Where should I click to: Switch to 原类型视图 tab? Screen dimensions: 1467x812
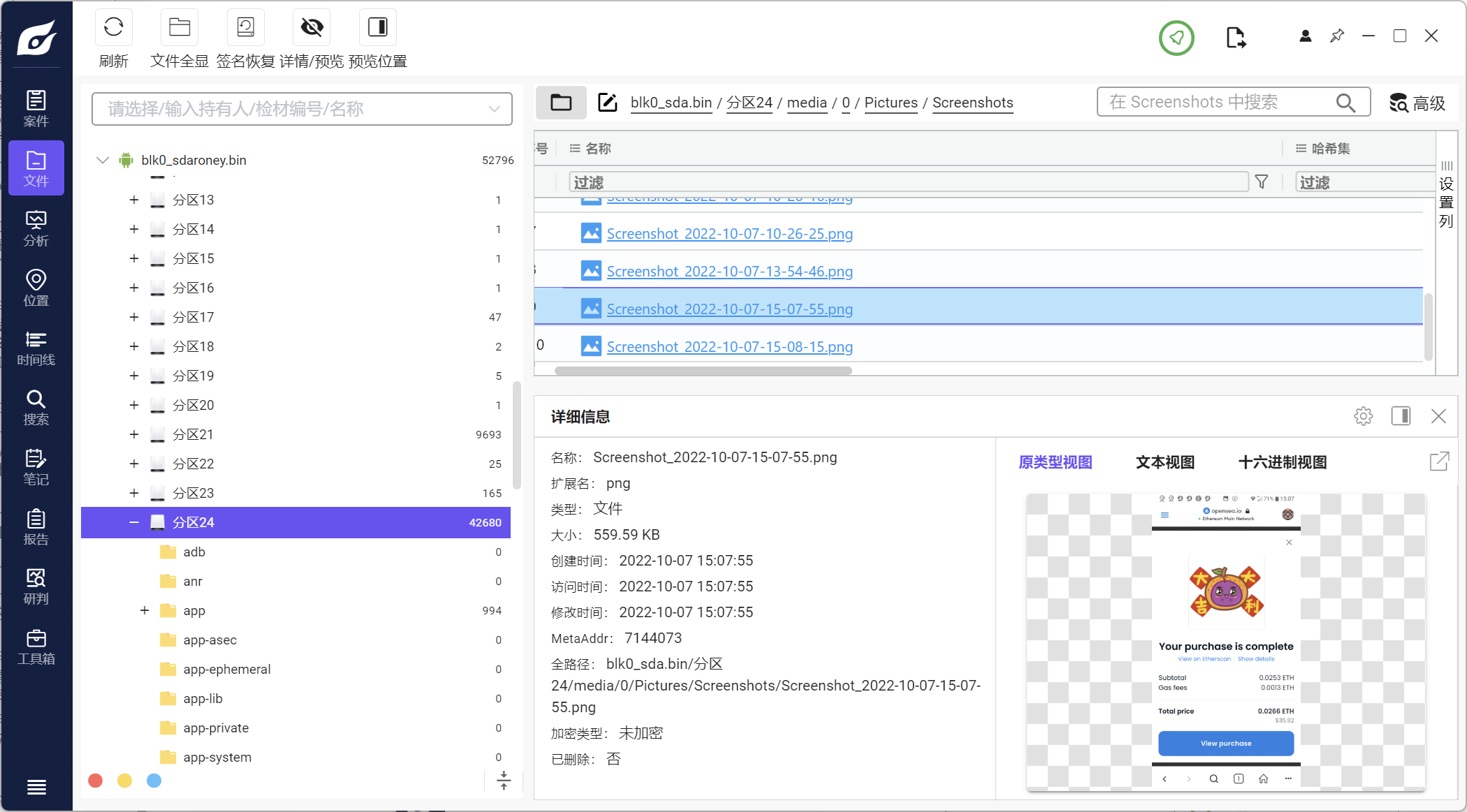tap(1055, 462)
